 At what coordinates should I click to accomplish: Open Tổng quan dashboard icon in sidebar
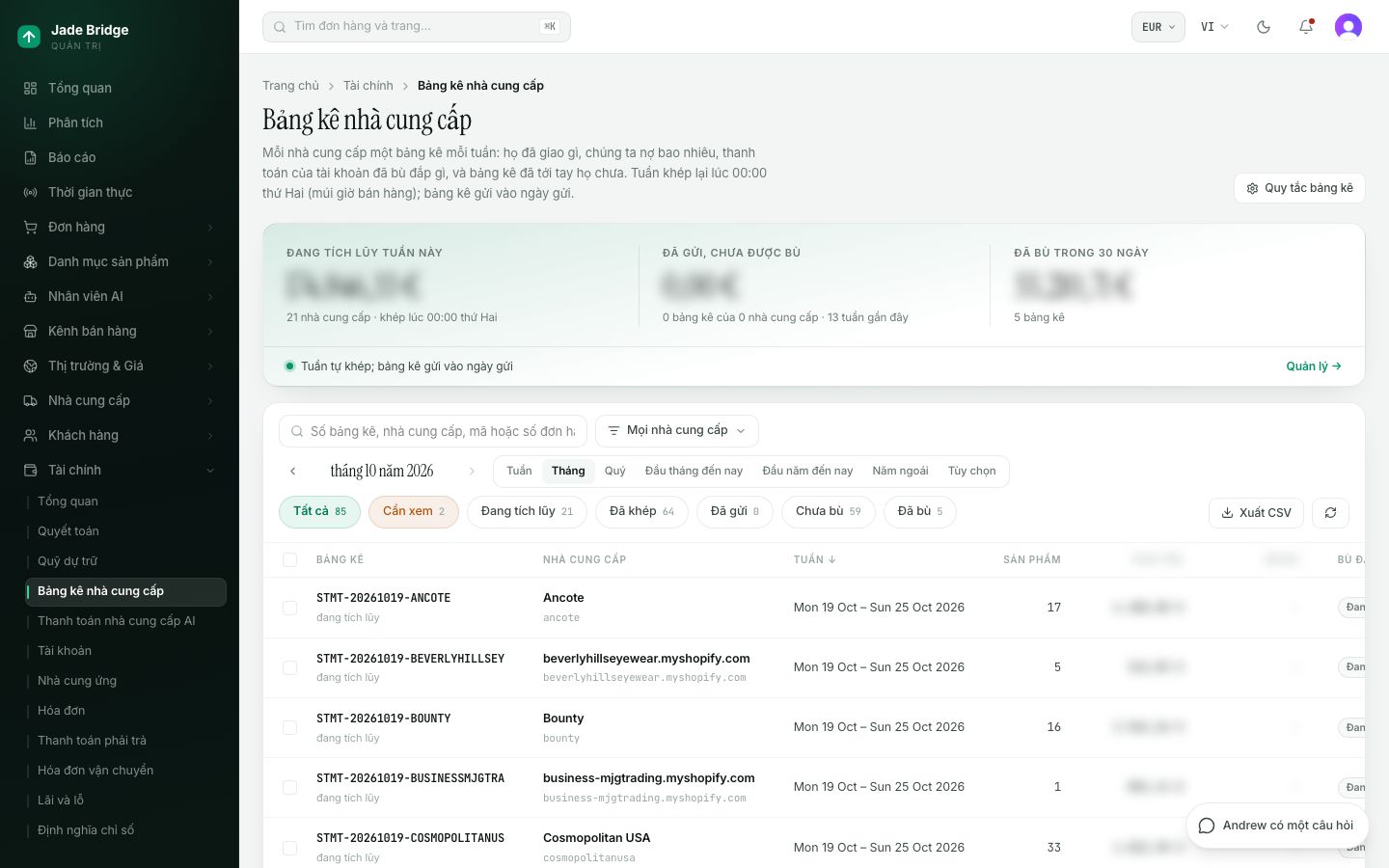(x=30, y=88)
